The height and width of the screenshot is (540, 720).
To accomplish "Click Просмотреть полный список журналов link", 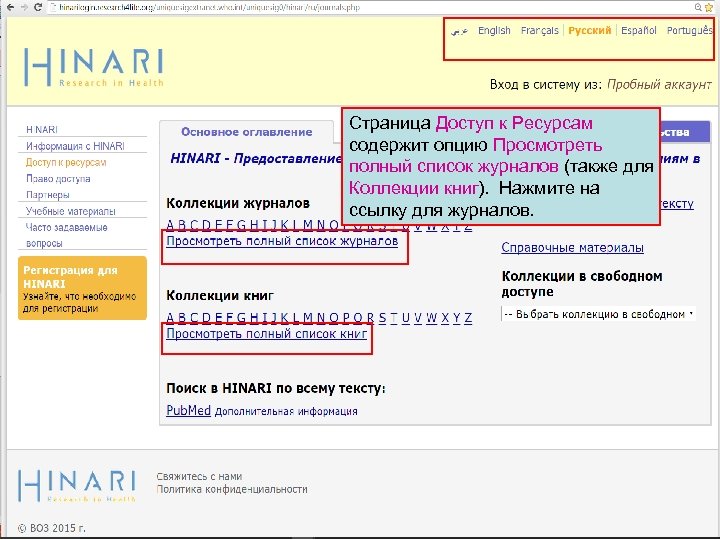I will [282, 241].
